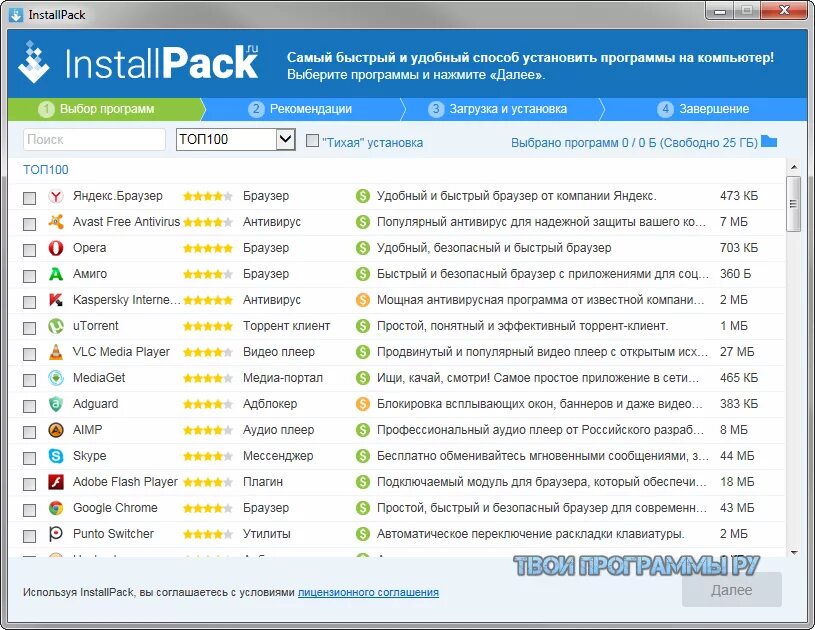815x630 pixels.
Task: Tick the Kaspersky Internet Security checkbox
Action: [30, 302]
